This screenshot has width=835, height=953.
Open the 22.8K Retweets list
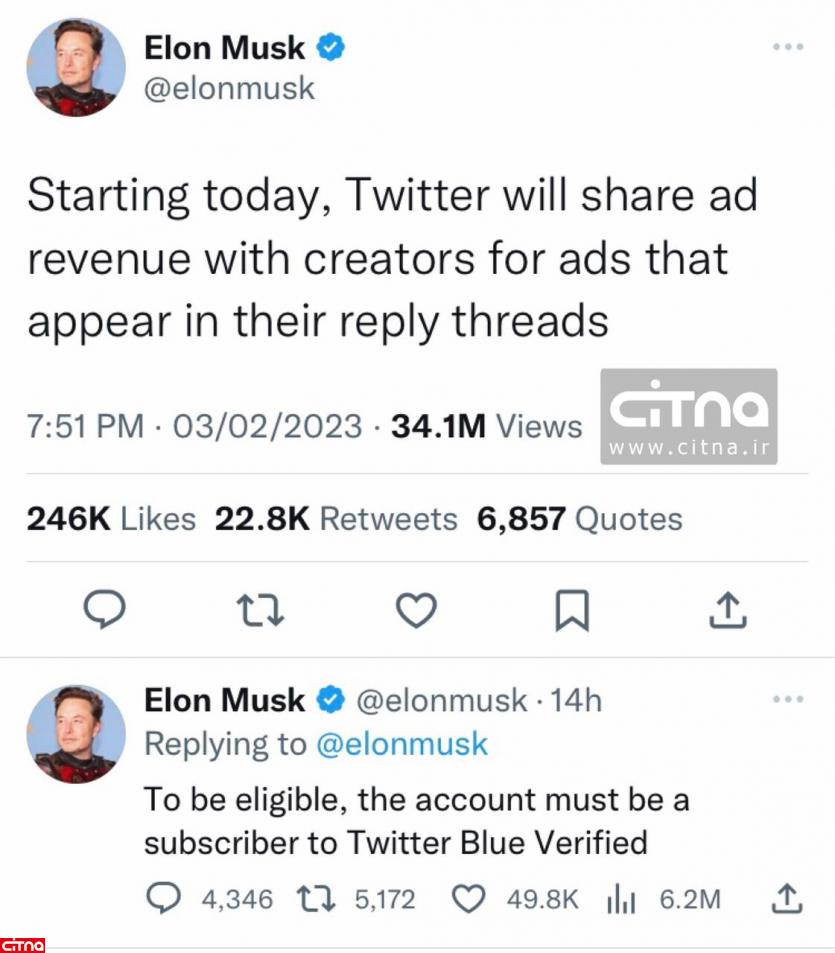tap(336, 519)
